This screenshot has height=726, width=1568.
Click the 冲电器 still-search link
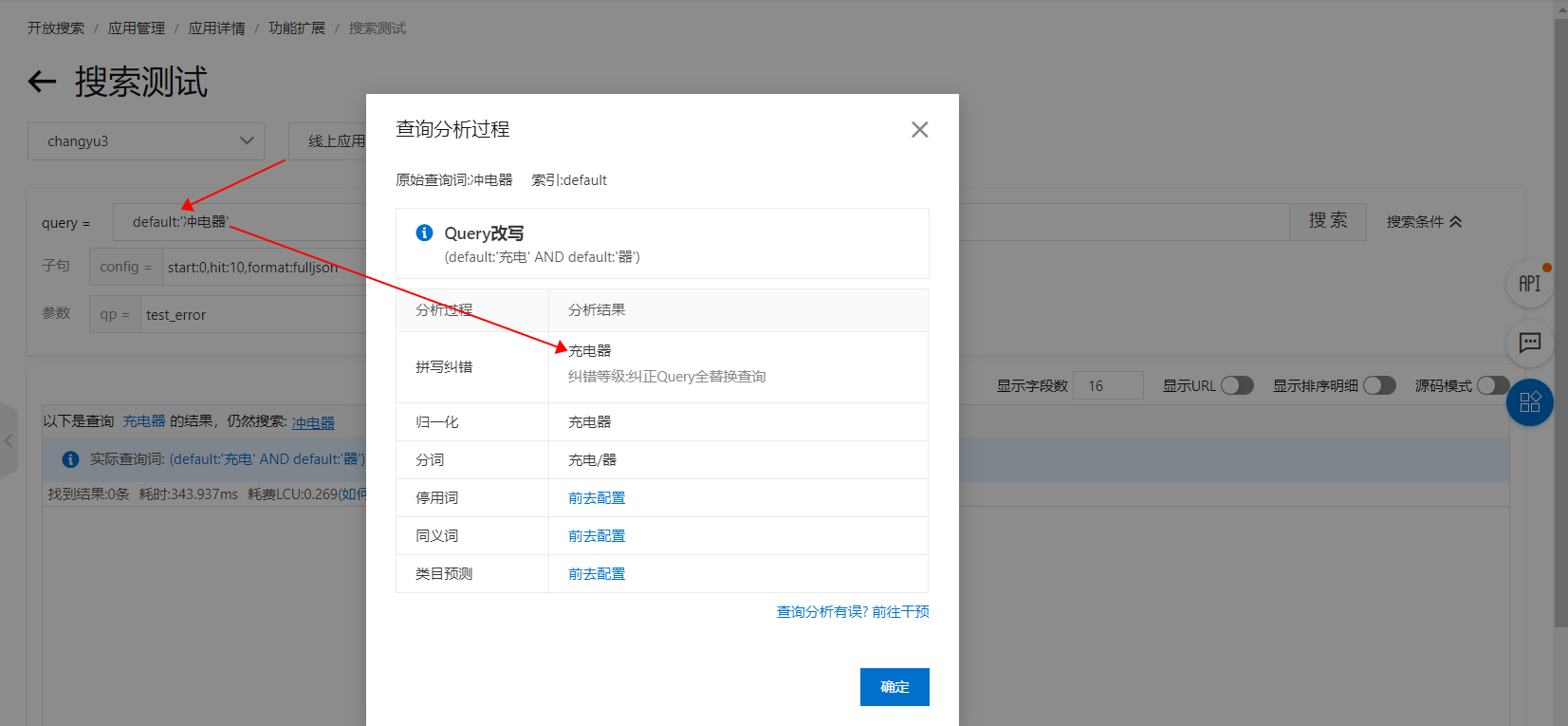pyautogui.click(x=313, y=422)
